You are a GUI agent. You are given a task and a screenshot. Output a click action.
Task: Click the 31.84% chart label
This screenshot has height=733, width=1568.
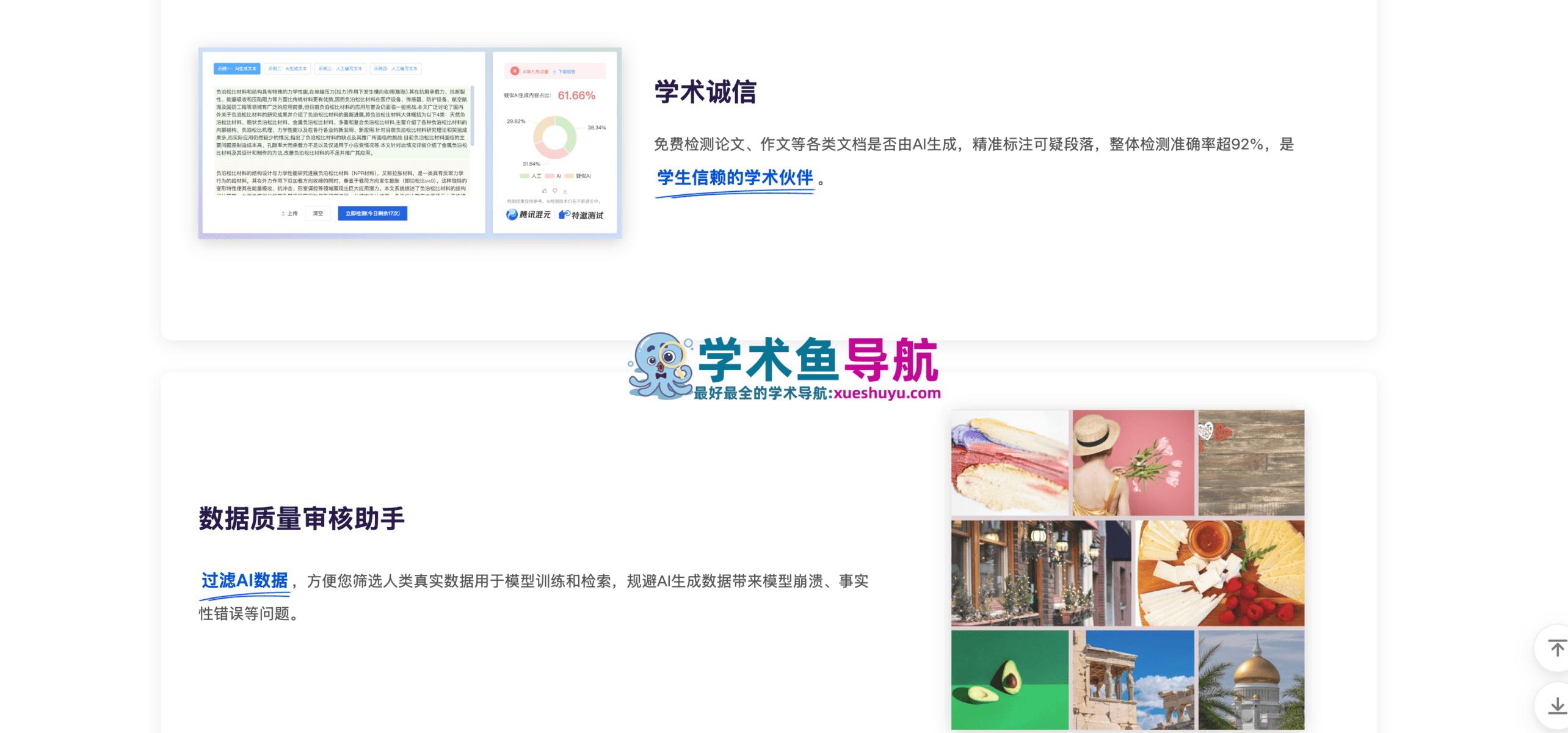tap(531, 164)
